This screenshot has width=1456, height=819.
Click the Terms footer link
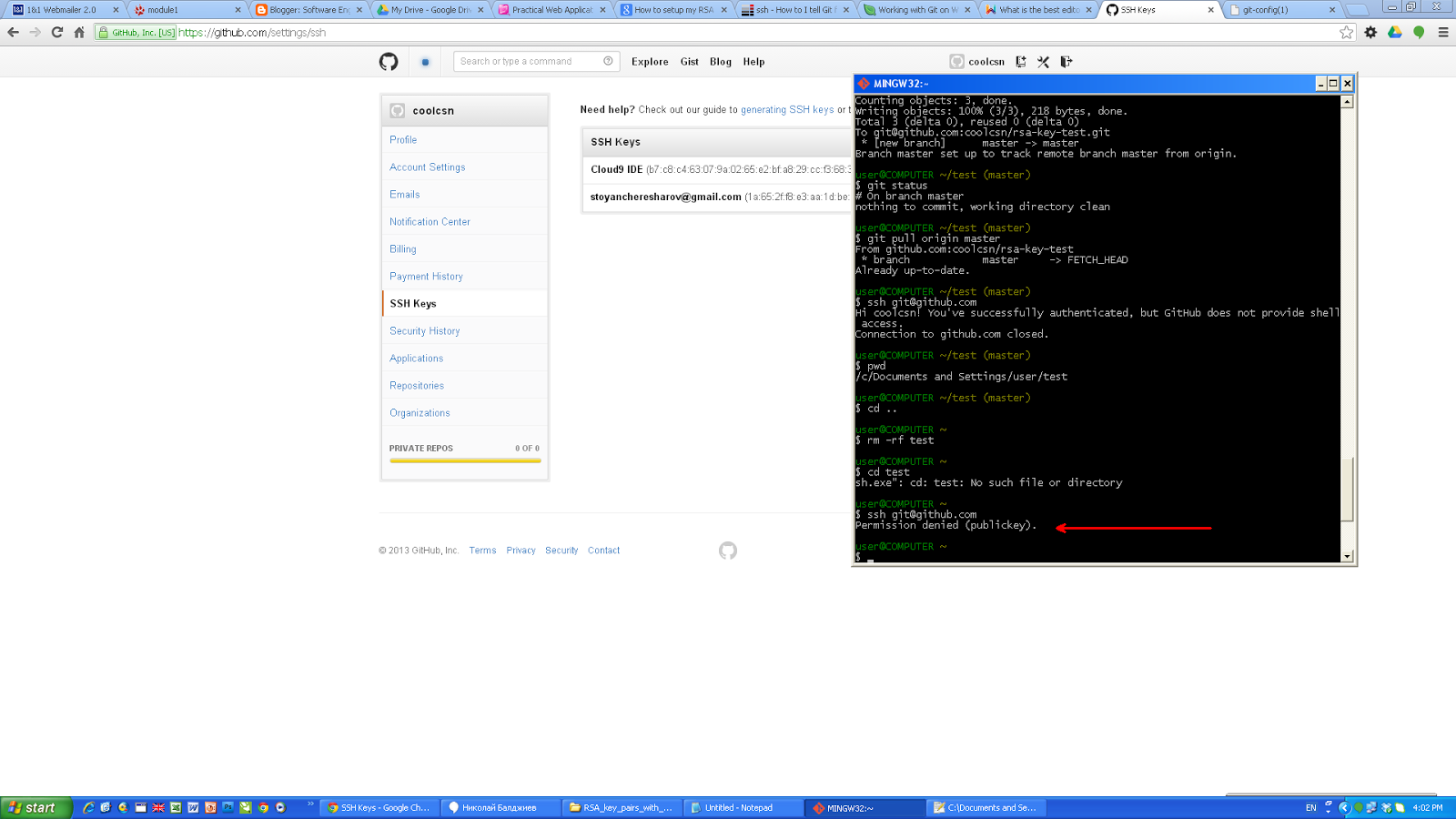[x=482, y=551]
